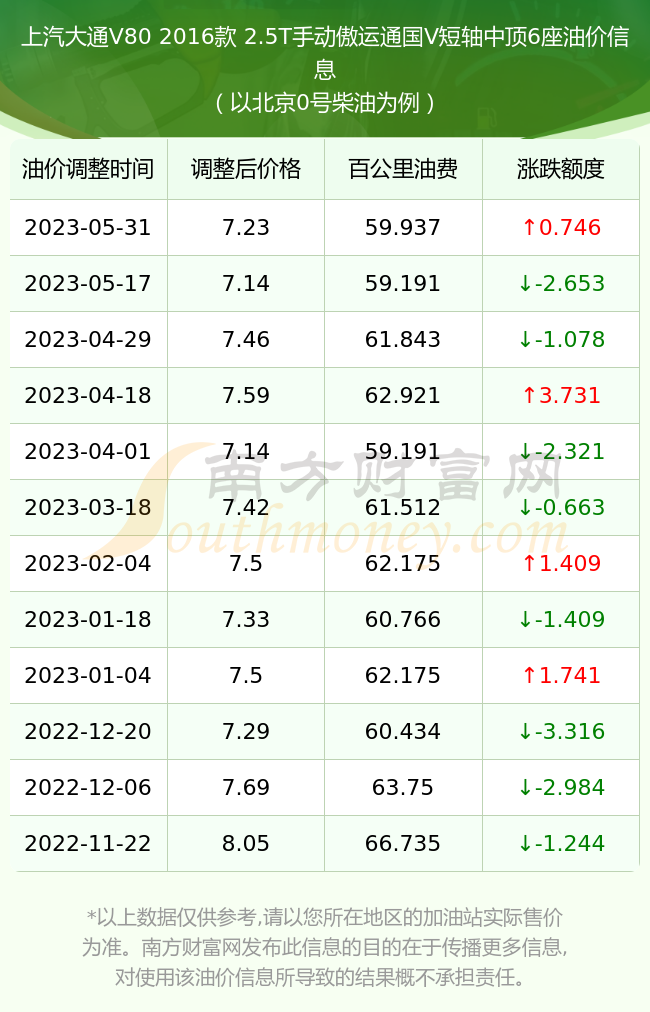The height and width of the screenshot is (1012, 650).
Task: Click the green ↓-2.653 change value
Action: click(561, 283)
